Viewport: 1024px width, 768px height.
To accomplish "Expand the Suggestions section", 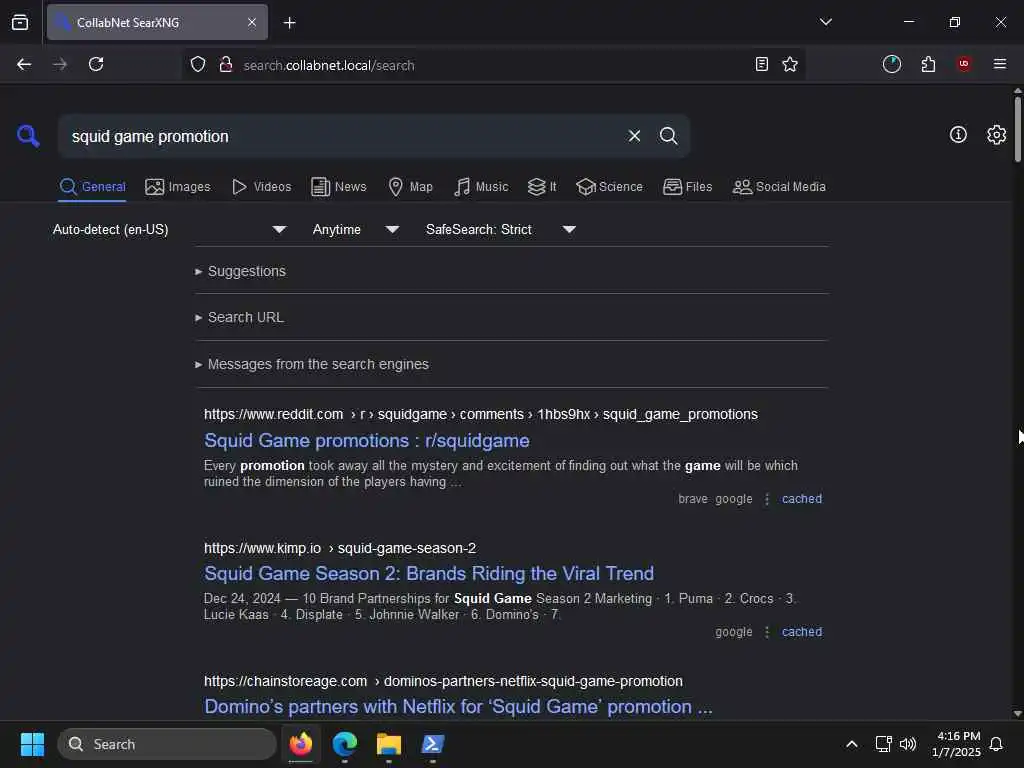I will click(241, 271).
